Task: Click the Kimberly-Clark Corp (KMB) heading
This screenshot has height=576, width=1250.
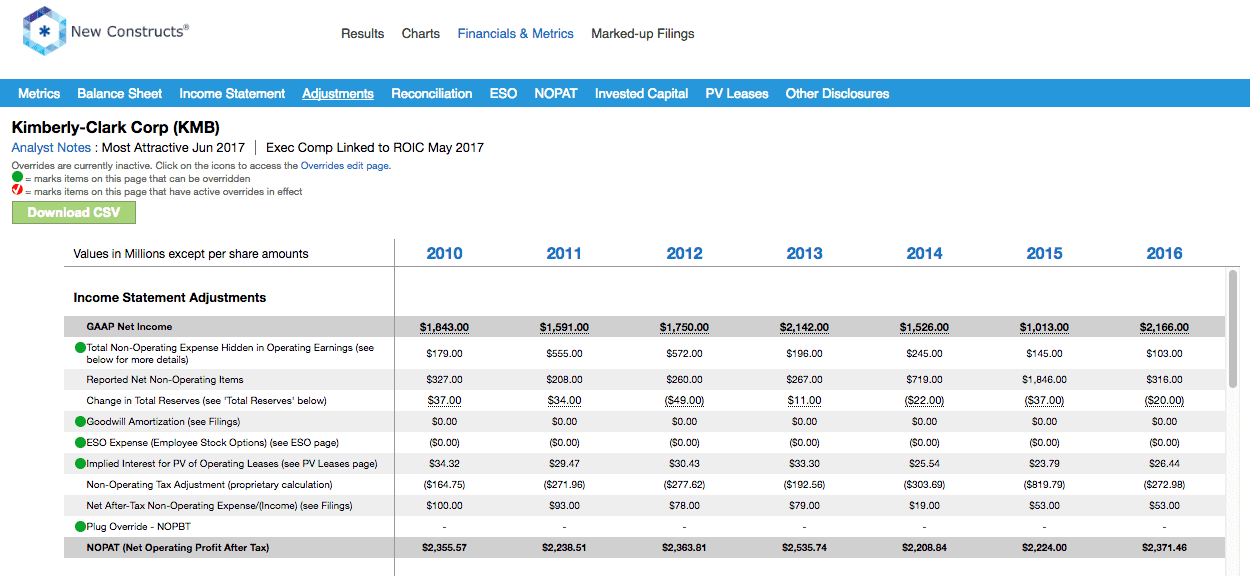Action: click(x=116, y=128)
